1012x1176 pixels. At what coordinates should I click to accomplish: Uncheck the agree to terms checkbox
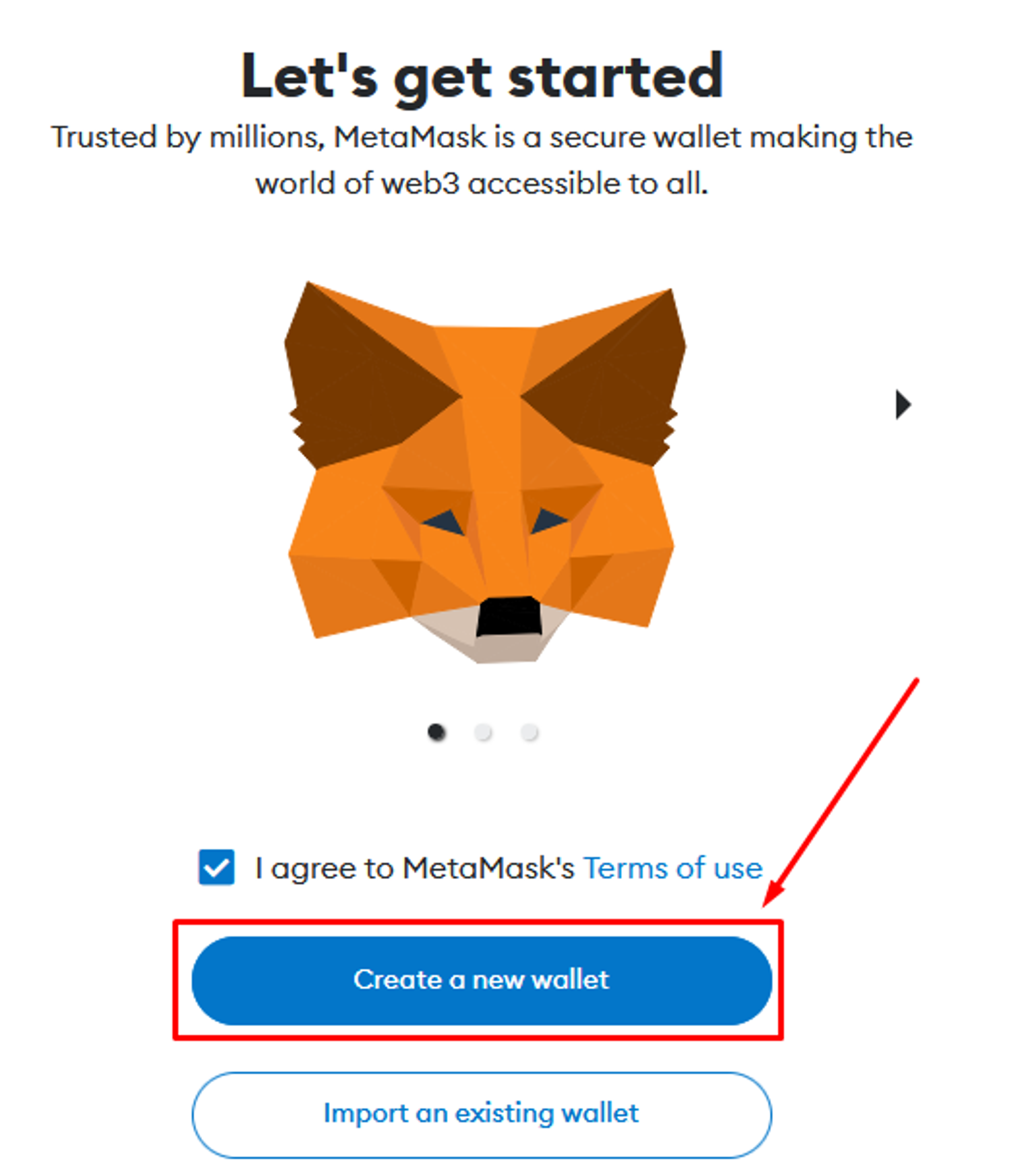click(217, 867)
